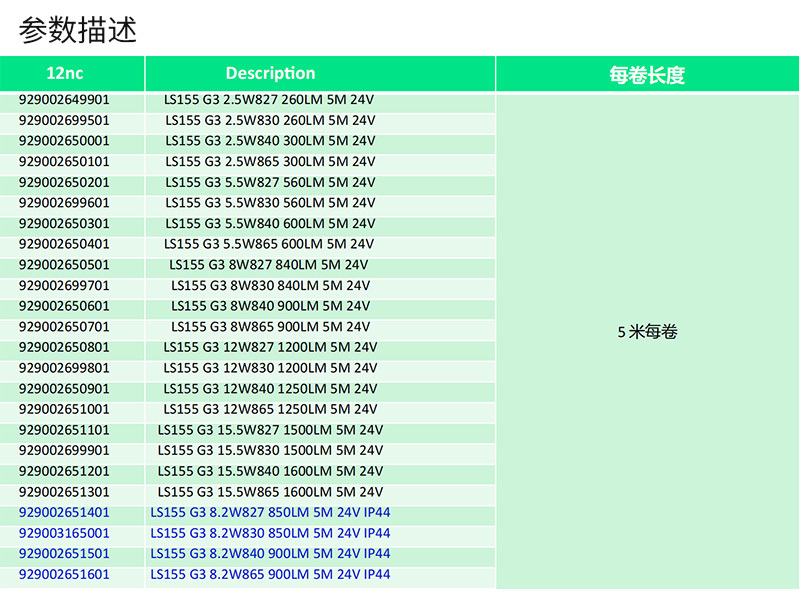The height and width of the screenshot is (599, 800).
Task: Click description LS155 G3 15.5W865 1600LM 5M 24V
Action: [x=270, y=492]
